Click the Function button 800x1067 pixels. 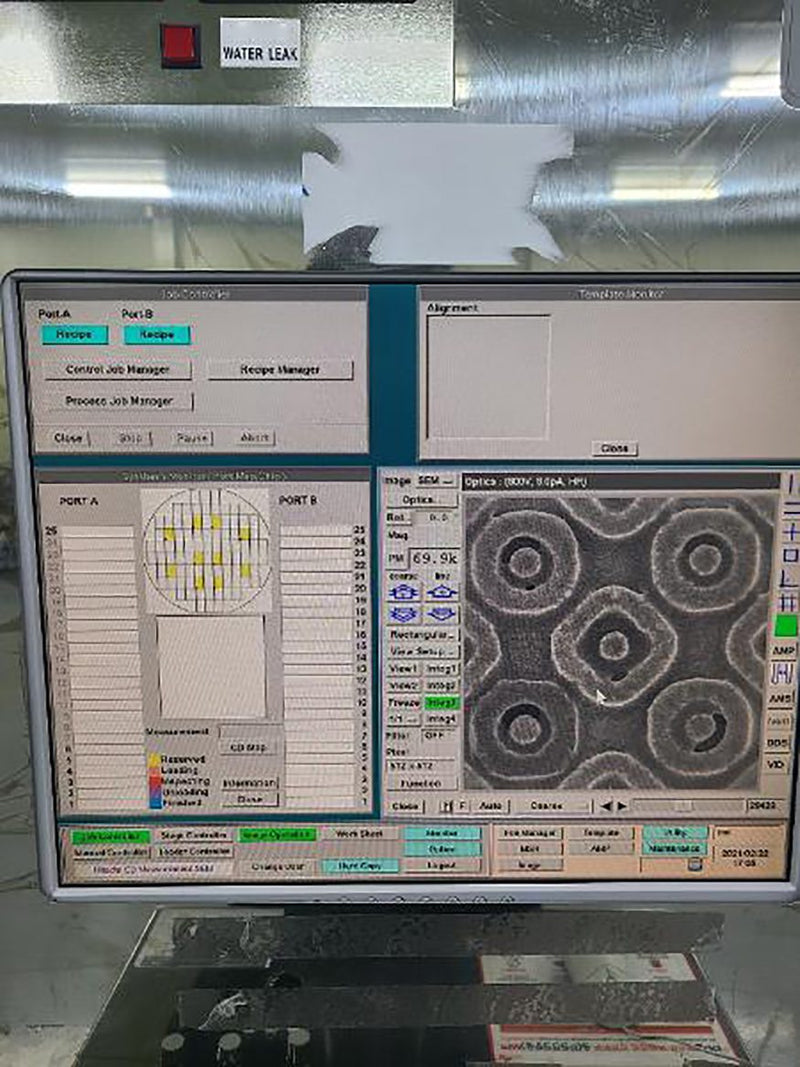(x=421, y=783)
